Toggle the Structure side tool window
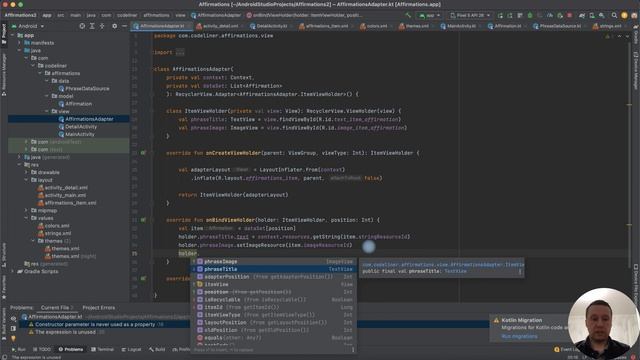640x360 pixels. point(4,254)
